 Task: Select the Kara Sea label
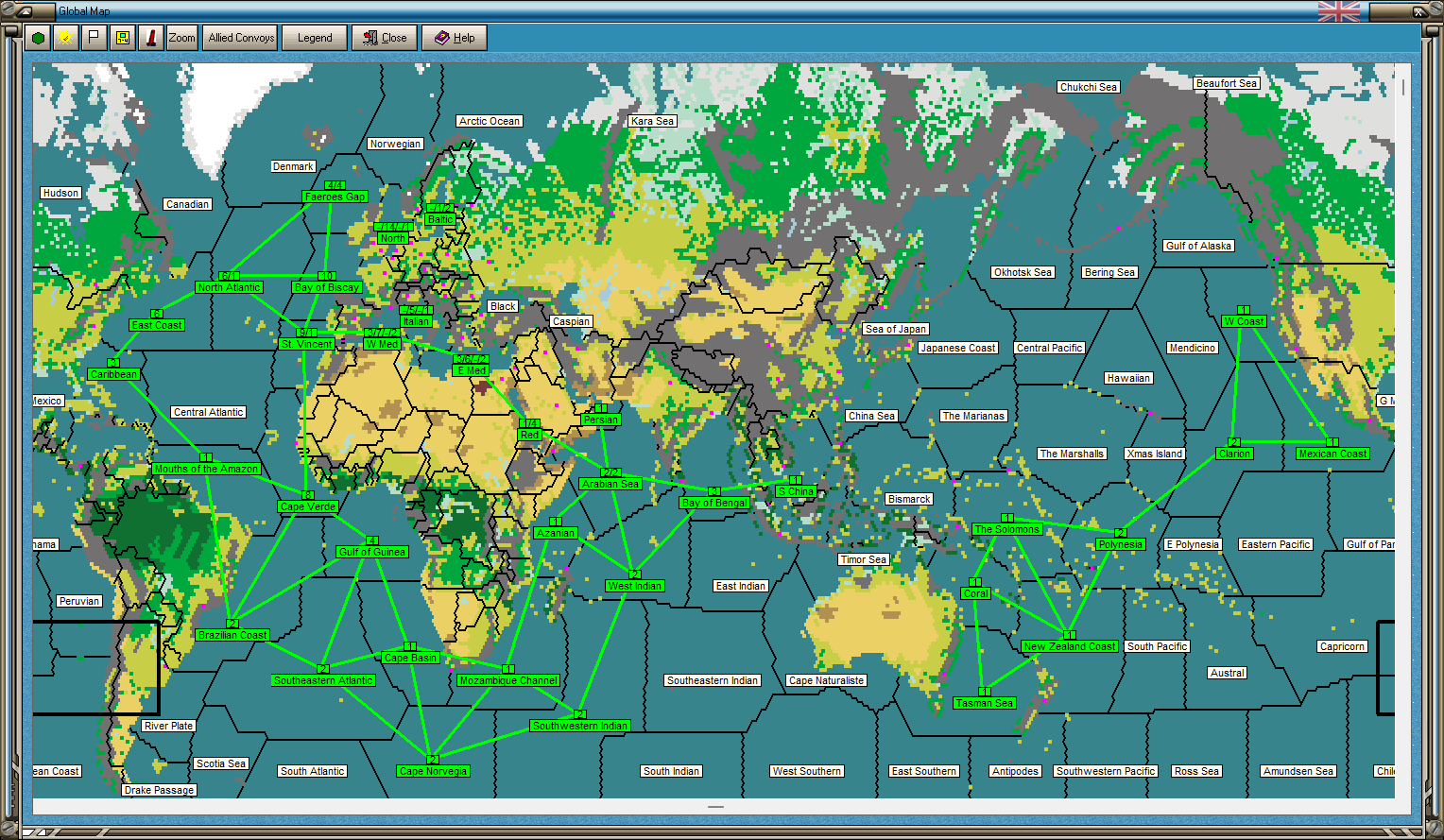coord(653,121)
